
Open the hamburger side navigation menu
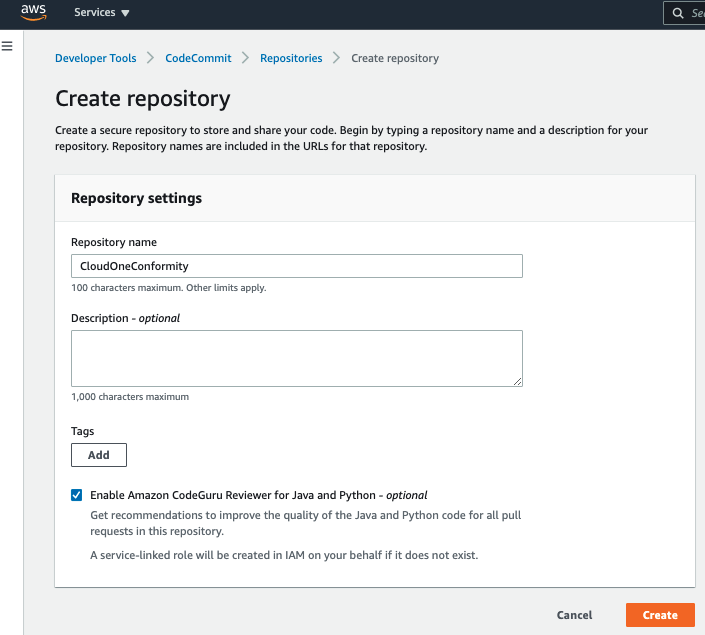tap(7, 46)
